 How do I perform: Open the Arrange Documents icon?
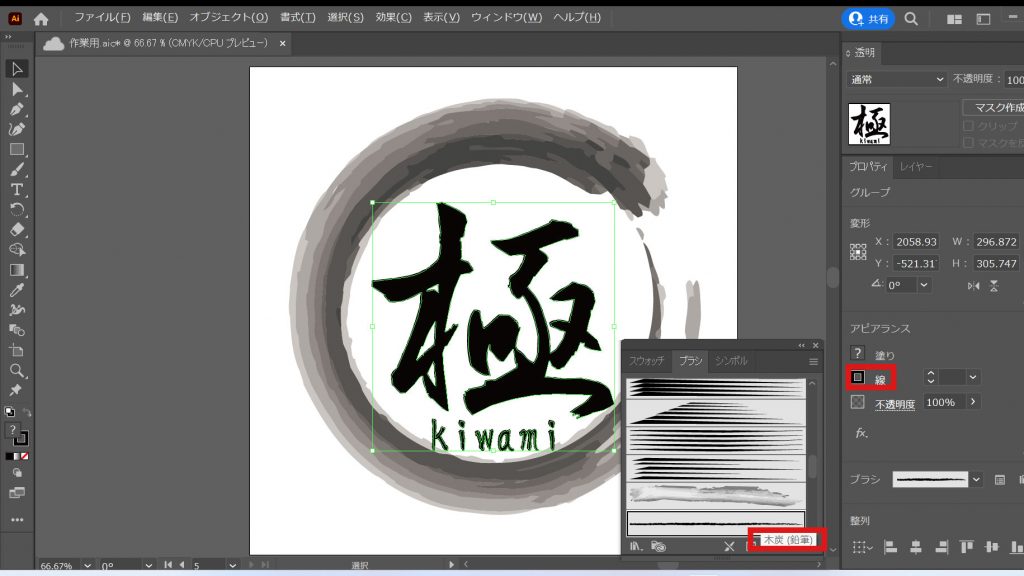(x=954, y=19)
